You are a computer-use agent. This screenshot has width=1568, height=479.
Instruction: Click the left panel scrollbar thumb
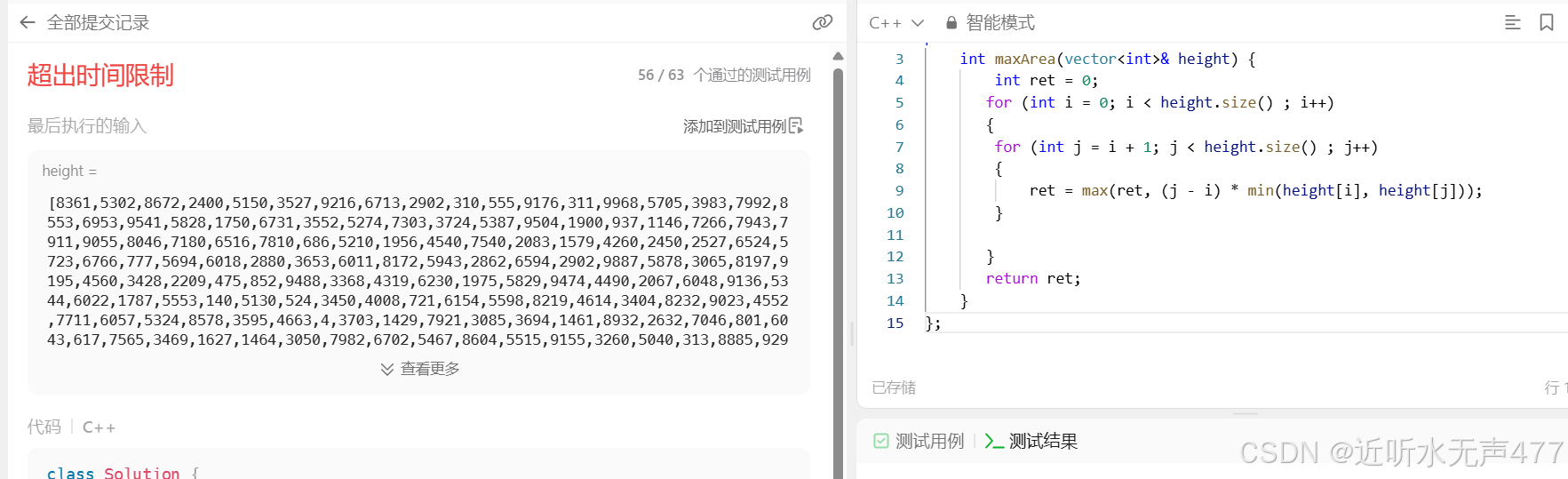tap(838, 267)
